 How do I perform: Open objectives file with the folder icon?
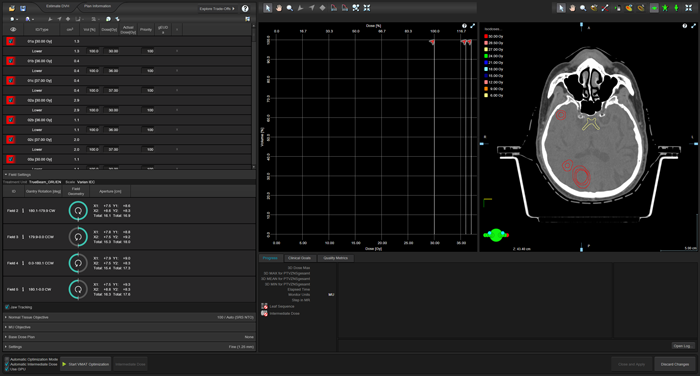tap(12, 8)
